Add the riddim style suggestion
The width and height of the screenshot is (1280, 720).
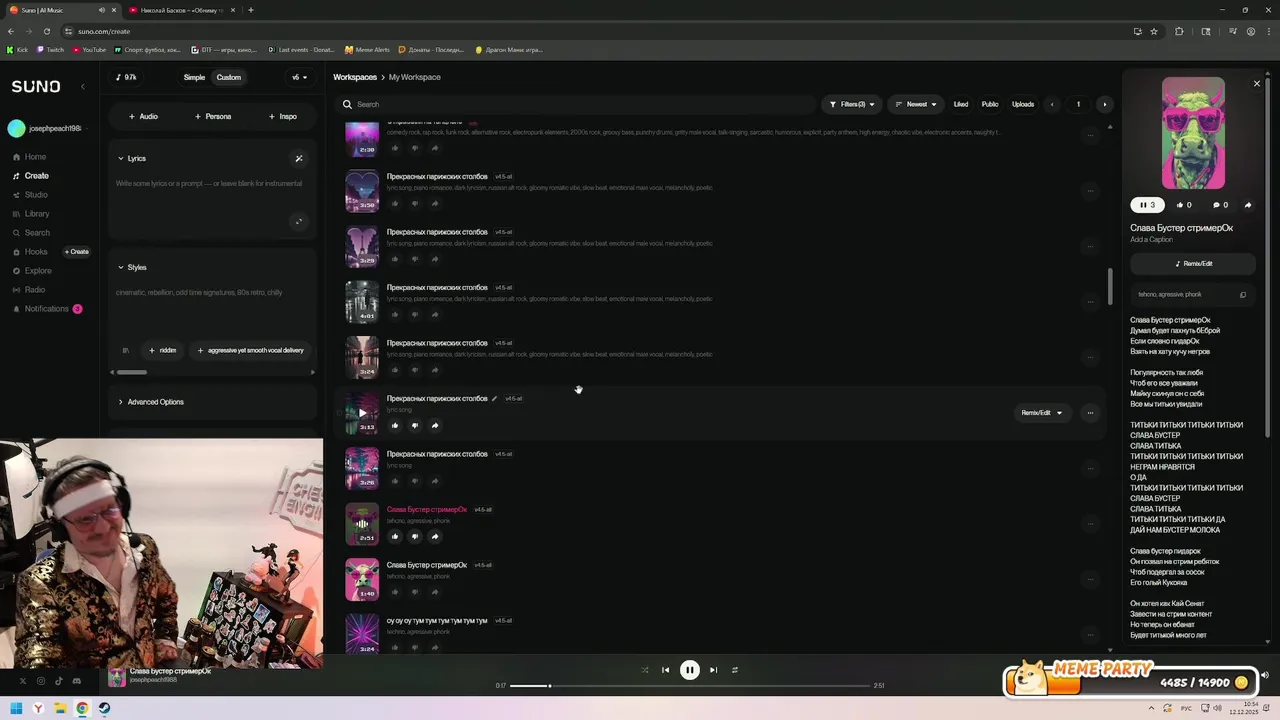coord(162,350)
